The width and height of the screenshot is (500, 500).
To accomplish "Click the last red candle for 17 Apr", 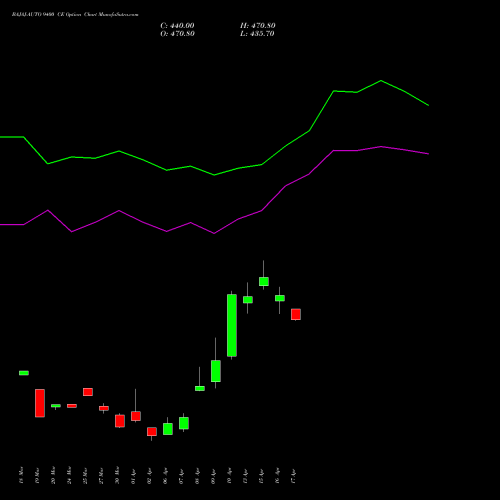I will [296, 314].
